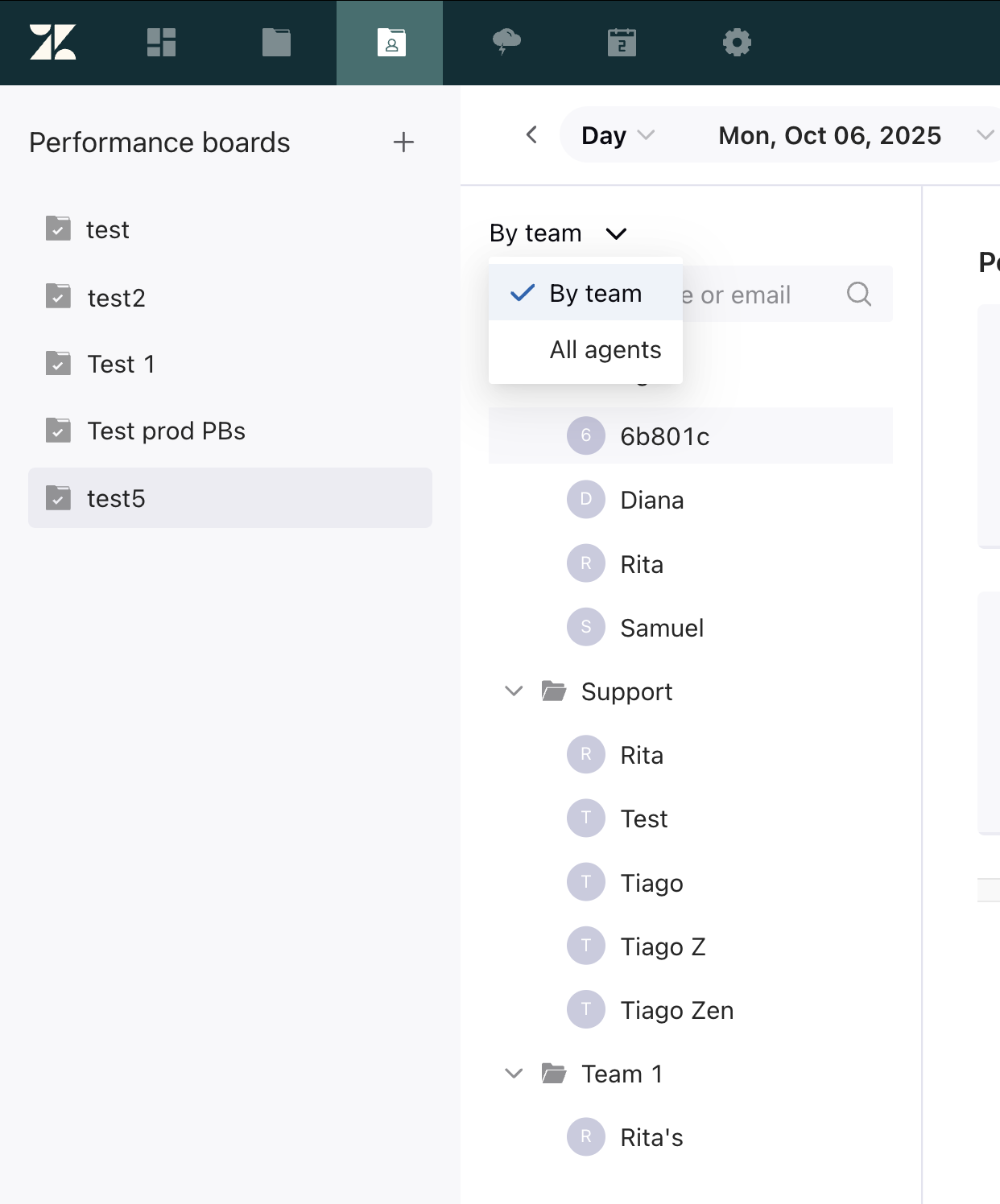
Task: Select agent Diana from list
Action: point(651,501)
